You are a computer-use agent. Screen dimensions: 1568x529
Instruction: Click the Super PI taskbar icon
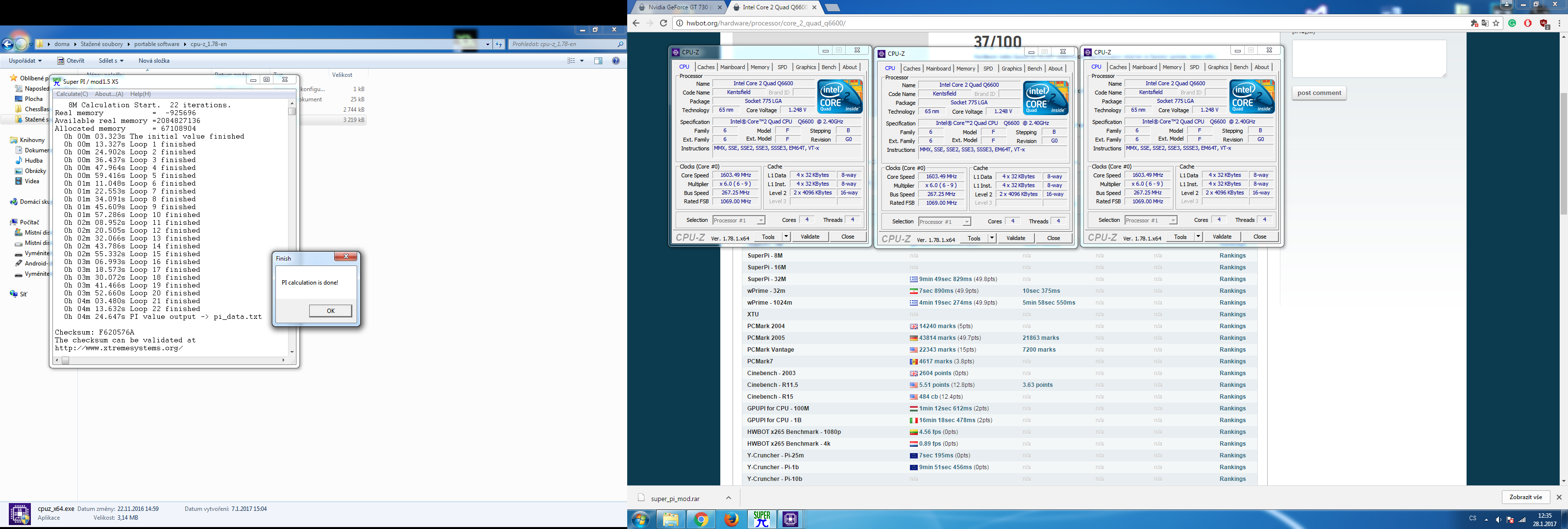[x=761, y=519]
